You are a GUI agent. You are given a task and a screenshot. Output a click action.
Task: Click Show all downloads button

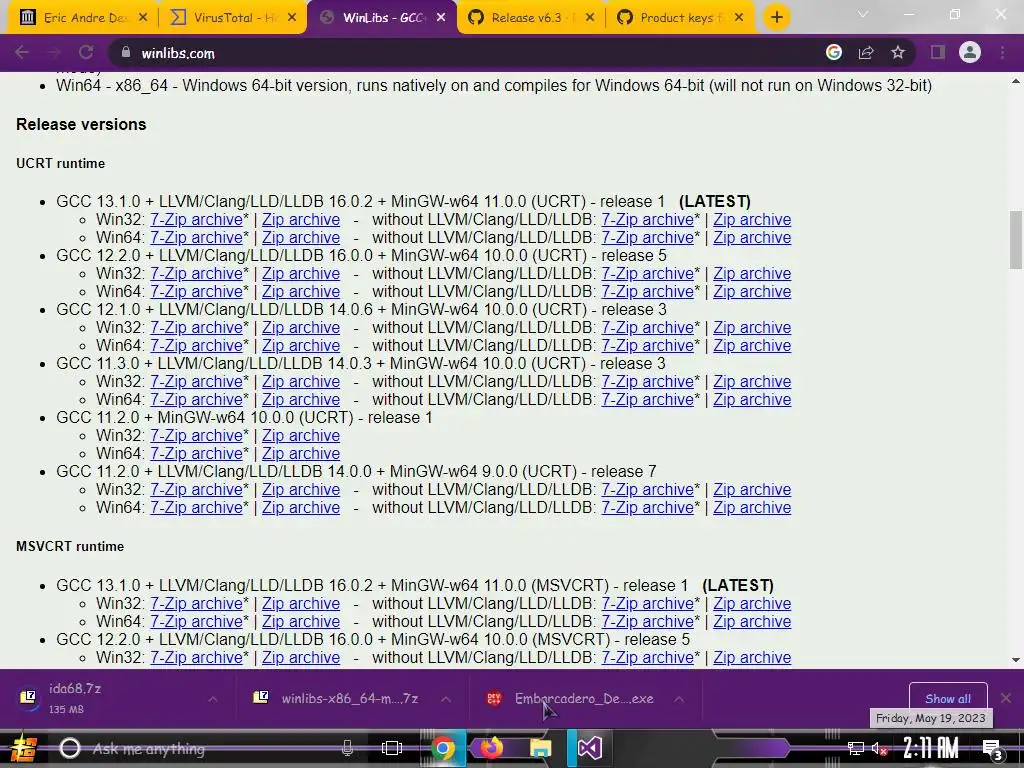[x=948, y=698]
